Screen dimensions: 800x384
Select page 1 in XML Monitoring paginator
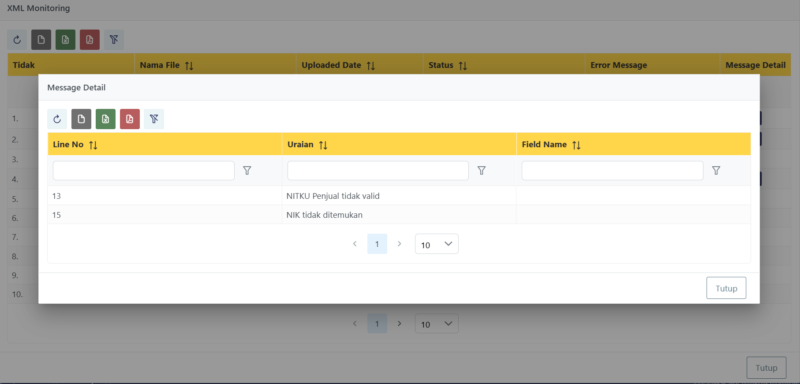tap(377, 323)
